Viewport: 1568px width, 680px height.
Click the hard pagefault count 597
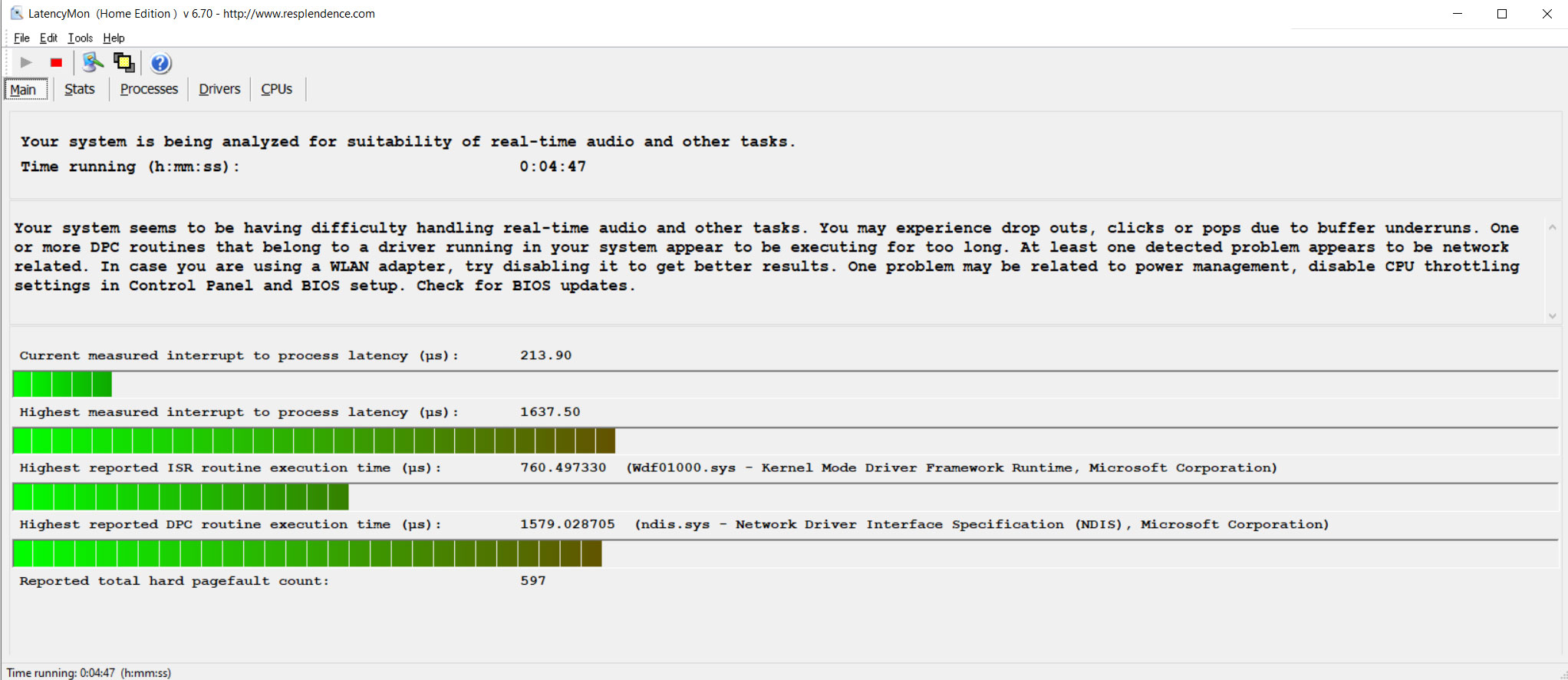point(533,581)
